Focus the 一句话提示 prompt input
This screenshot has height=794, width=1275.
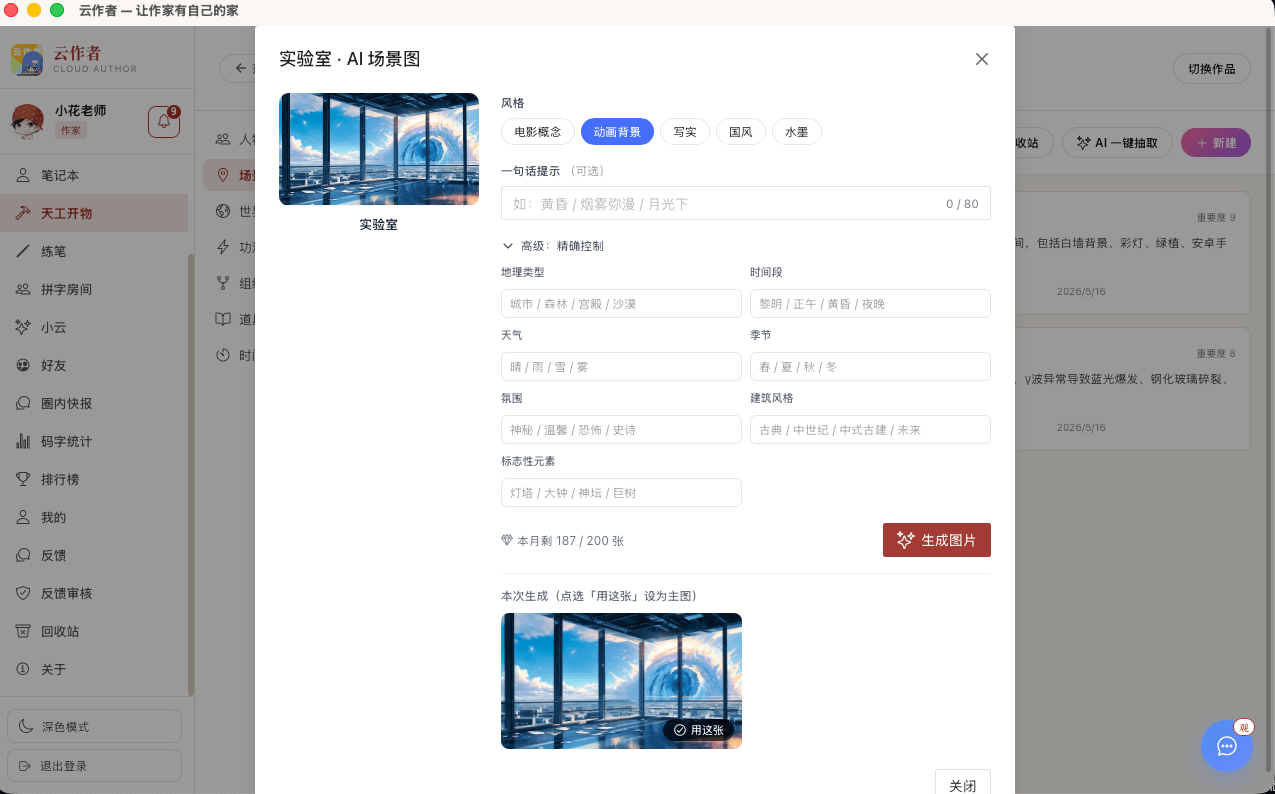[746, 203]
